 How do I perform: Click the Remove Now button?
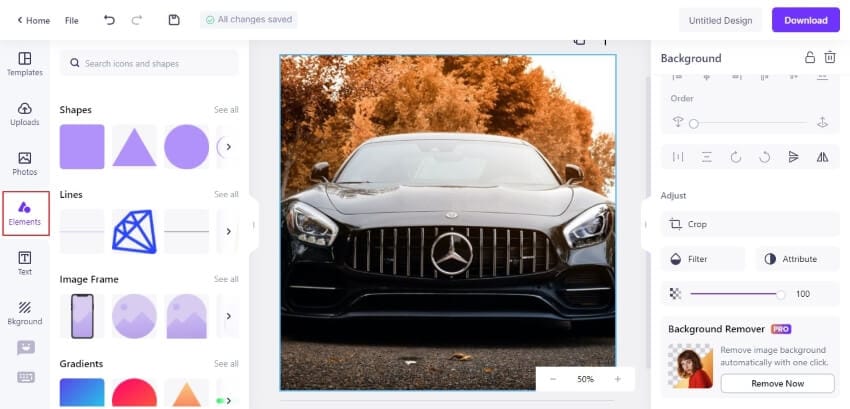tap(777, 383)
